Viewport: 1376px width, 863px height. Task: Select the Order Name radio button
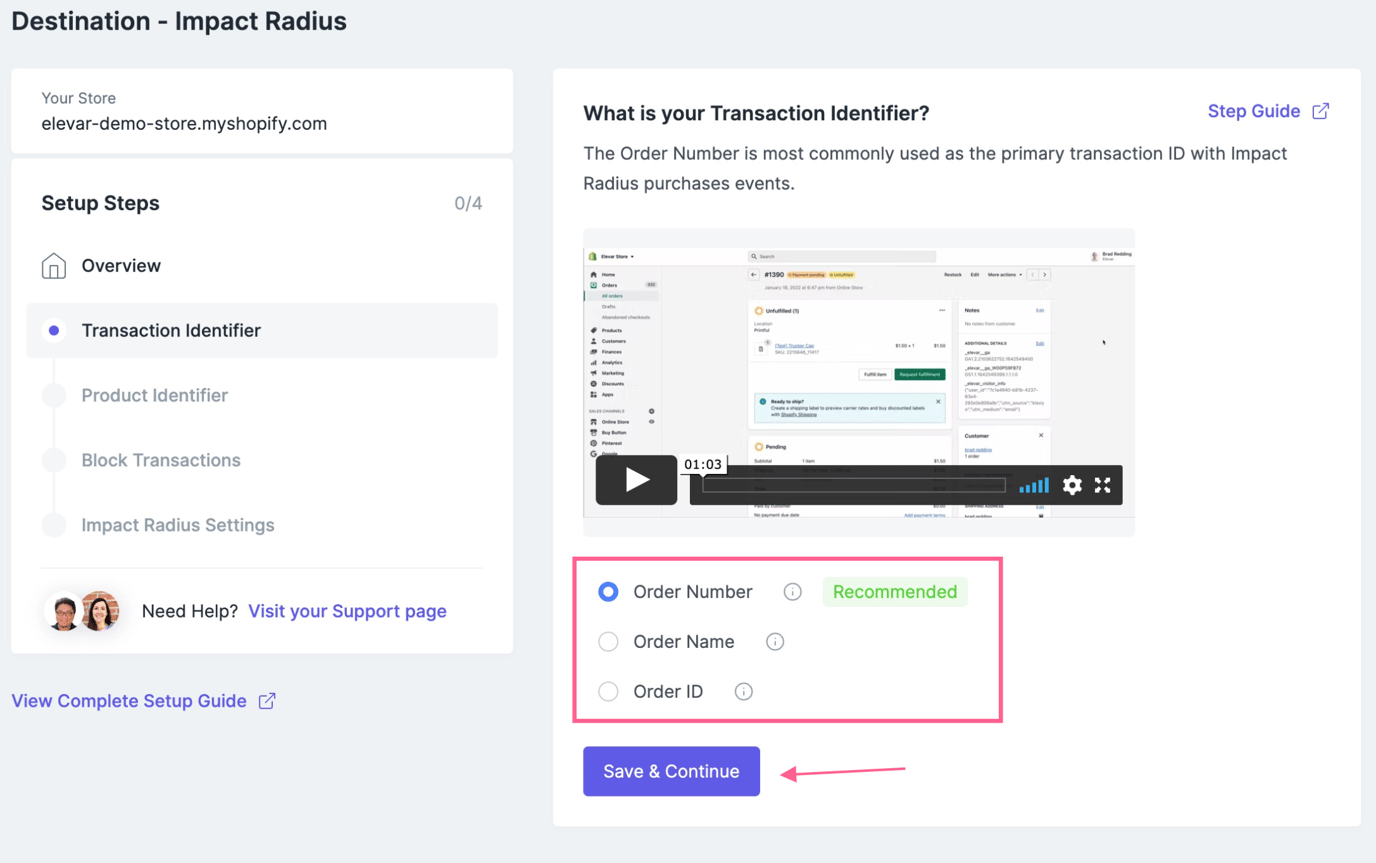[608, 641]
